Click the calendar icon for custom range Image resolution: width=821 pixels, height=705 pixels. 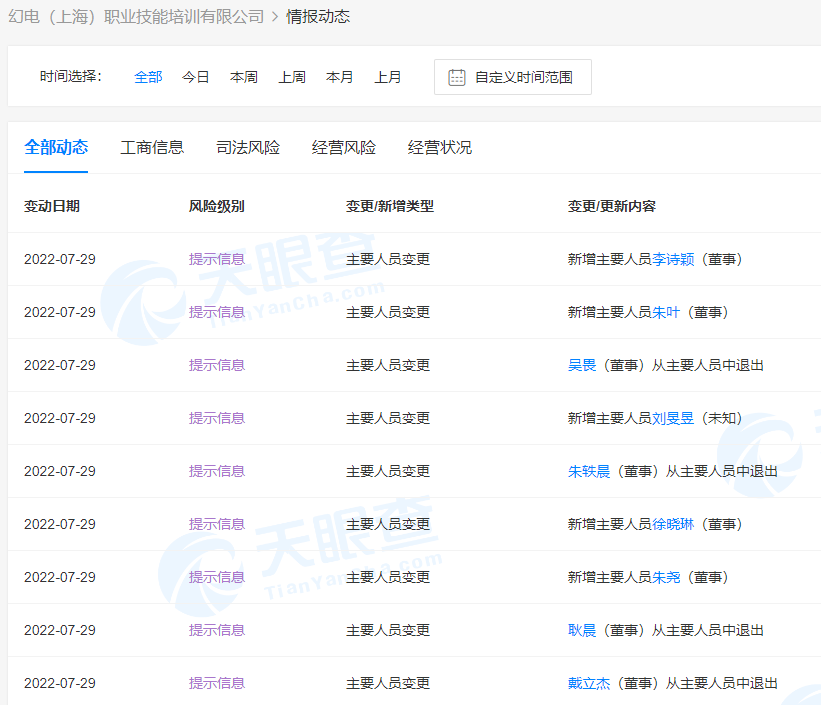(457, 77)
